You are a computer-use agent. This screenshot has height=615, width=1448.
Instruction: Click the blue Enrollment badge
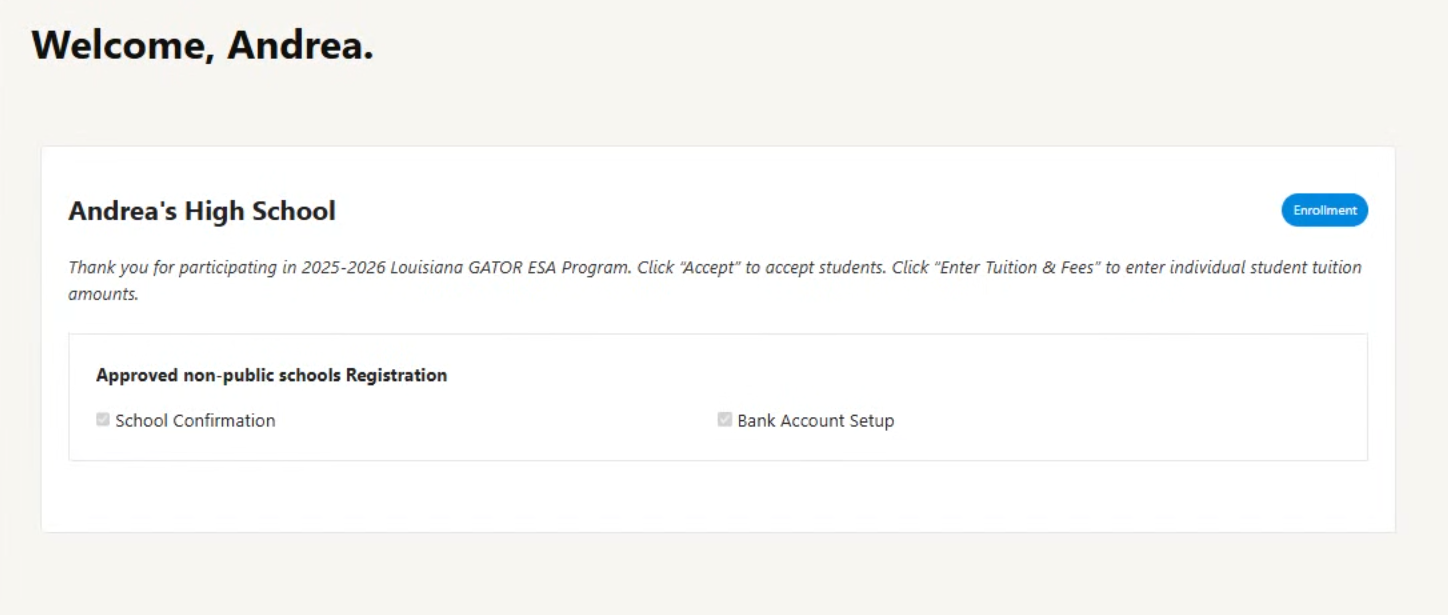(1324, 210)
